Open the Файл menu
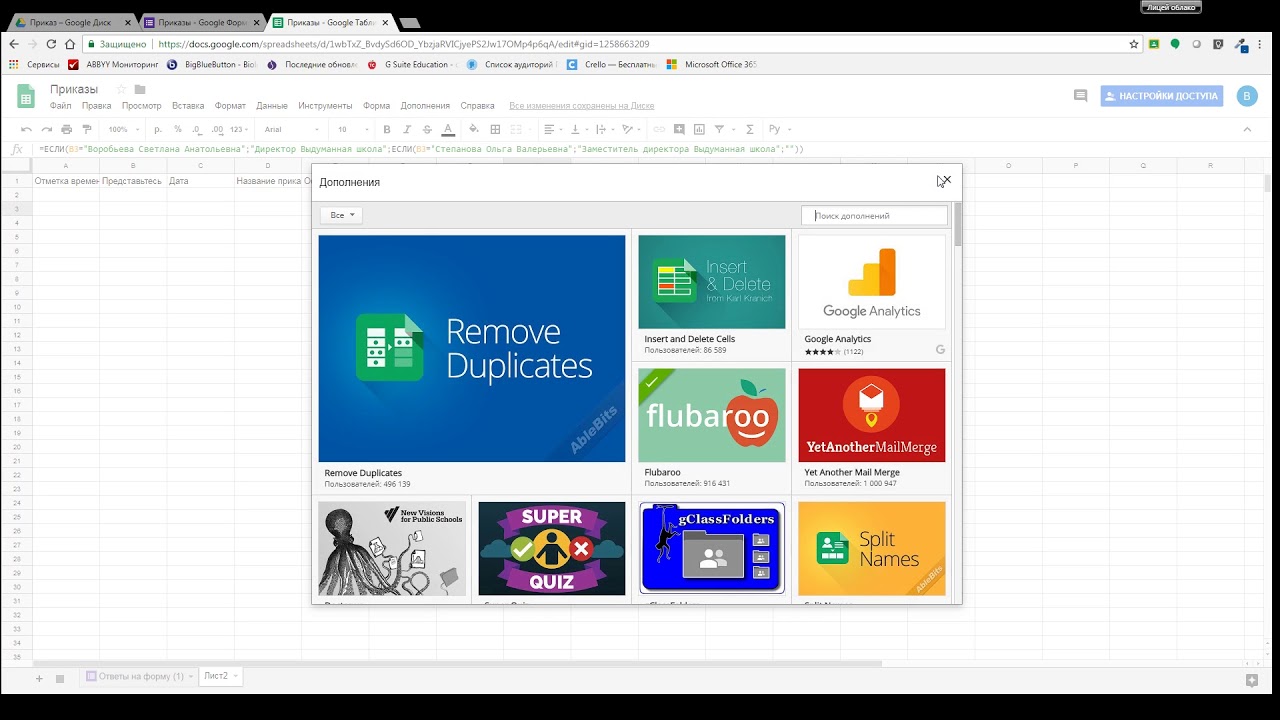Viewport: 1280px width, 720px height. coord(60,105)
